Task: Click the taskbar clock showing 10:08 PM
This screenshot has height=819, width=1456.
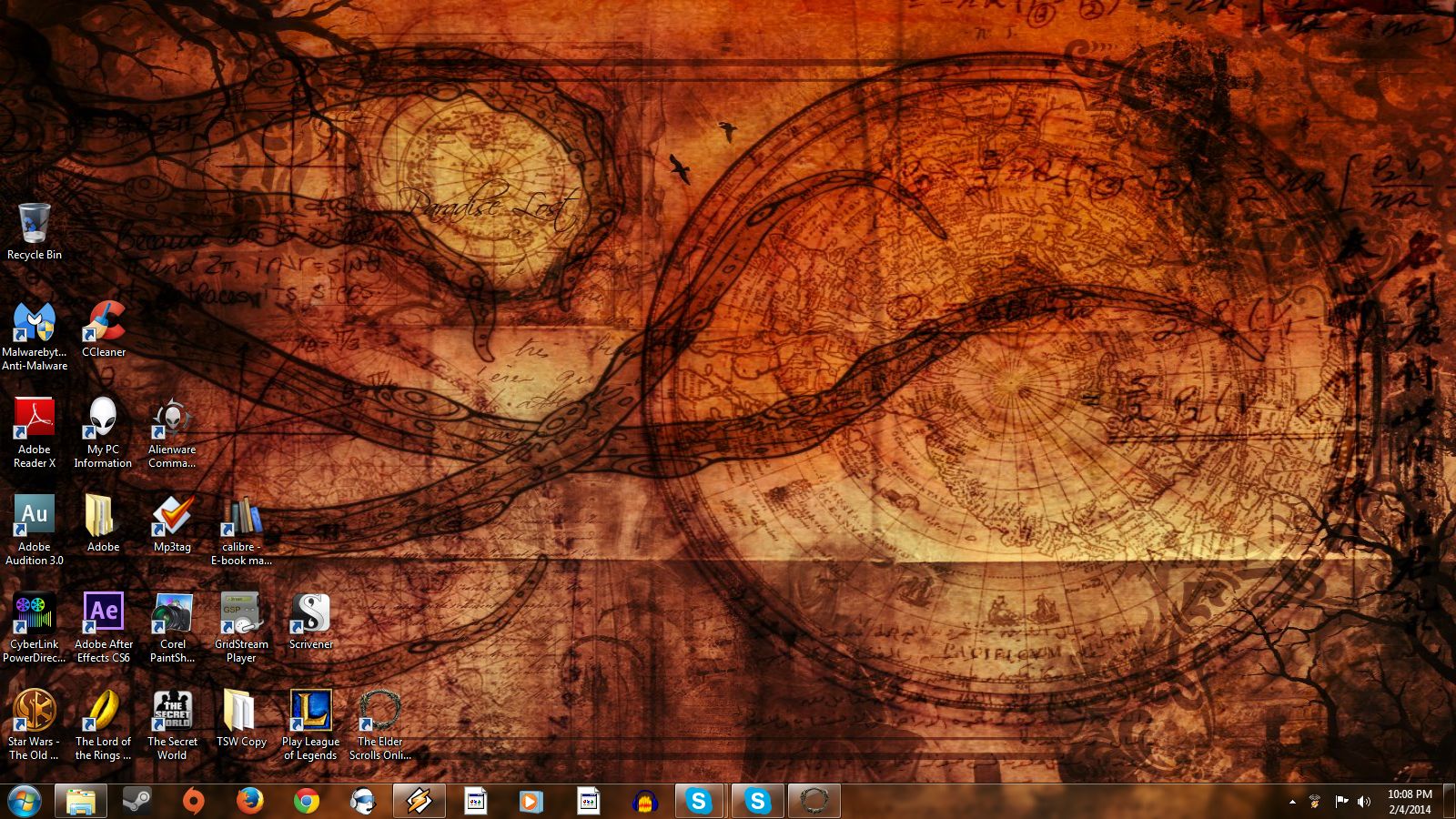Action: pos(1410,801)
